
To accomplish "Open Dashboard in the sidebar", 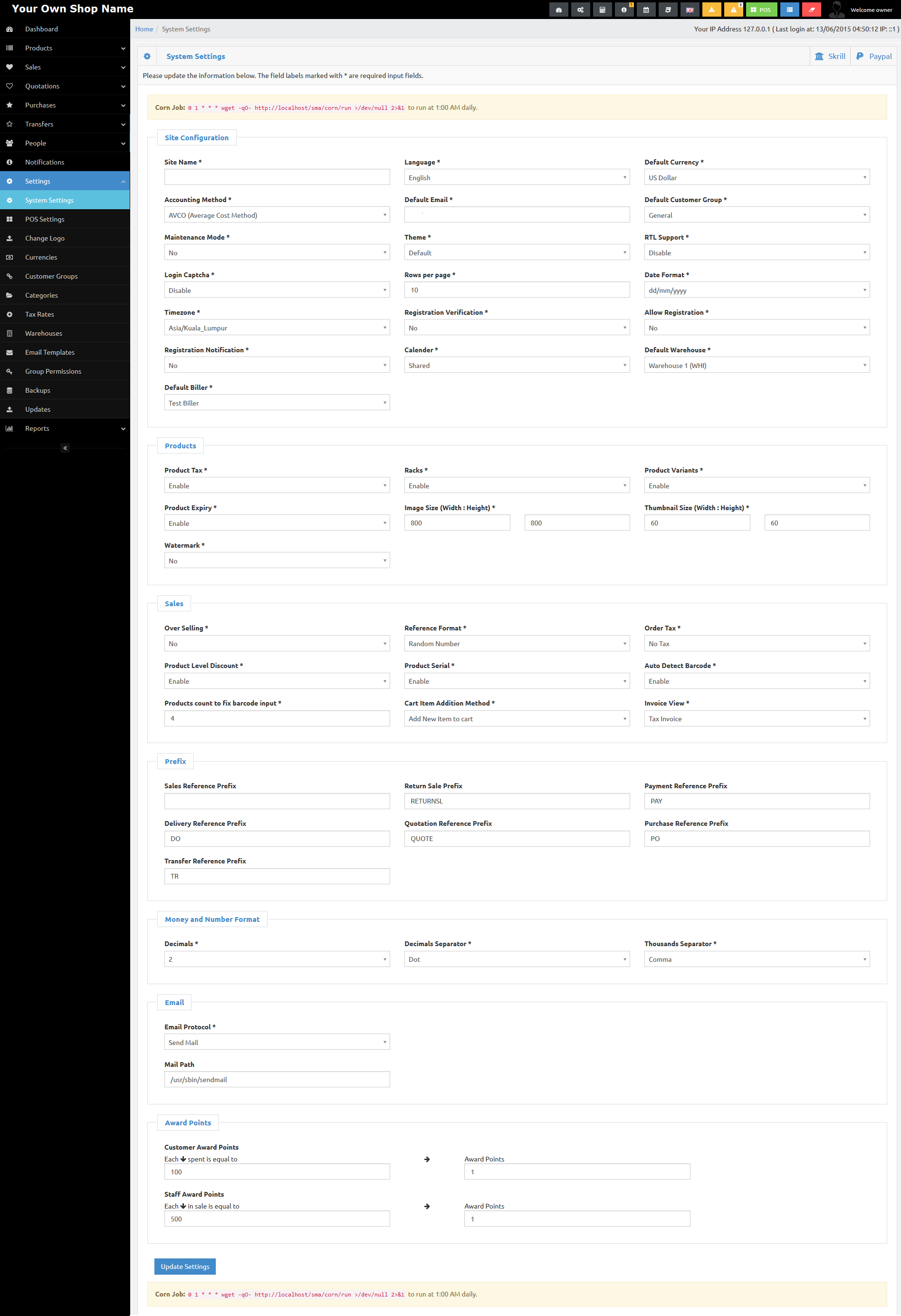I will 65,29.
